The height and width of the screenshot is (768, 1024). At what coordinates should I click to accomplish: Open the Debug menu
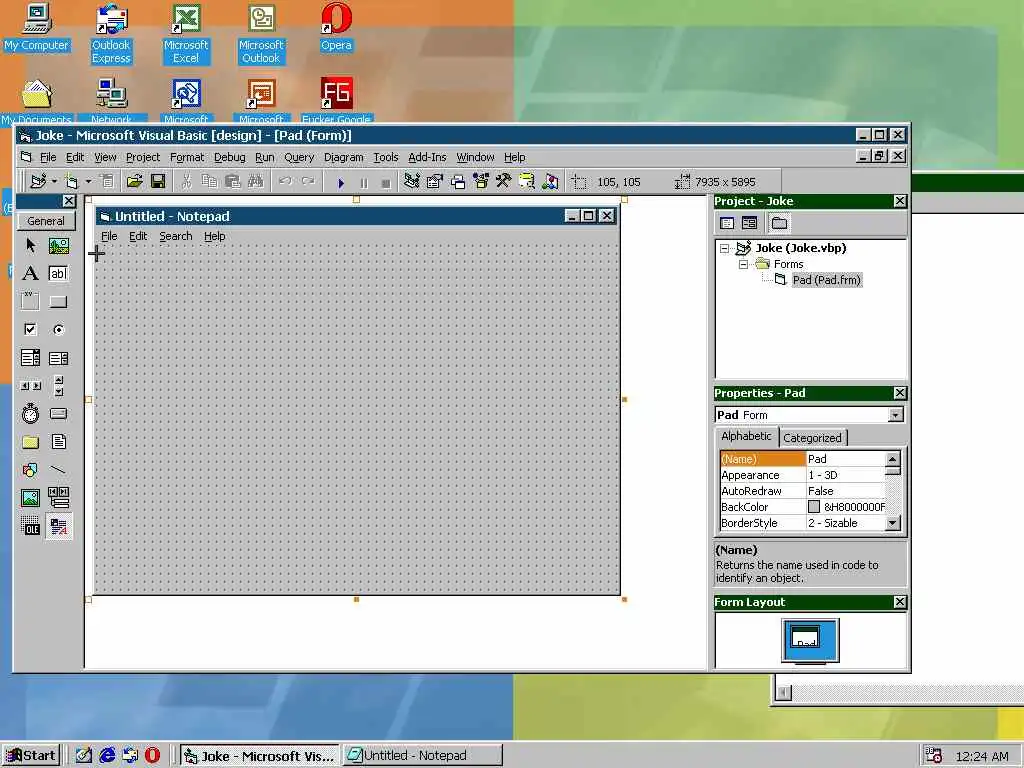click(x=230, y=157)
